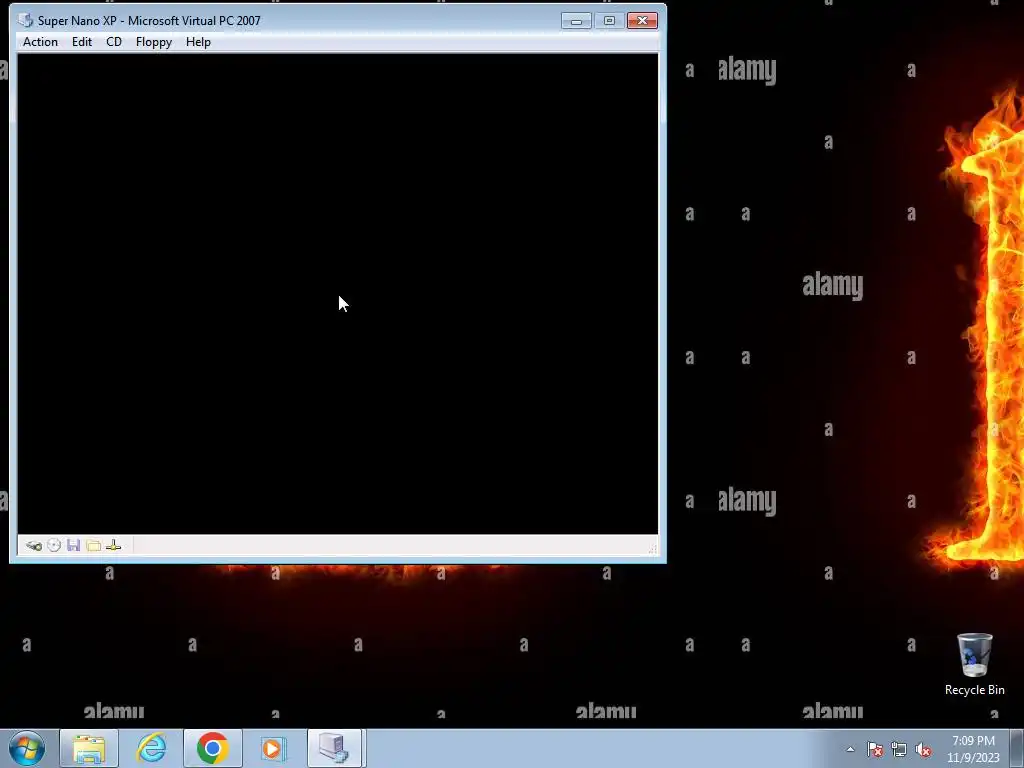Launch Internet Explorer from the taskbar
Screen dimensions: 1024x768
(x=151, y=748)
